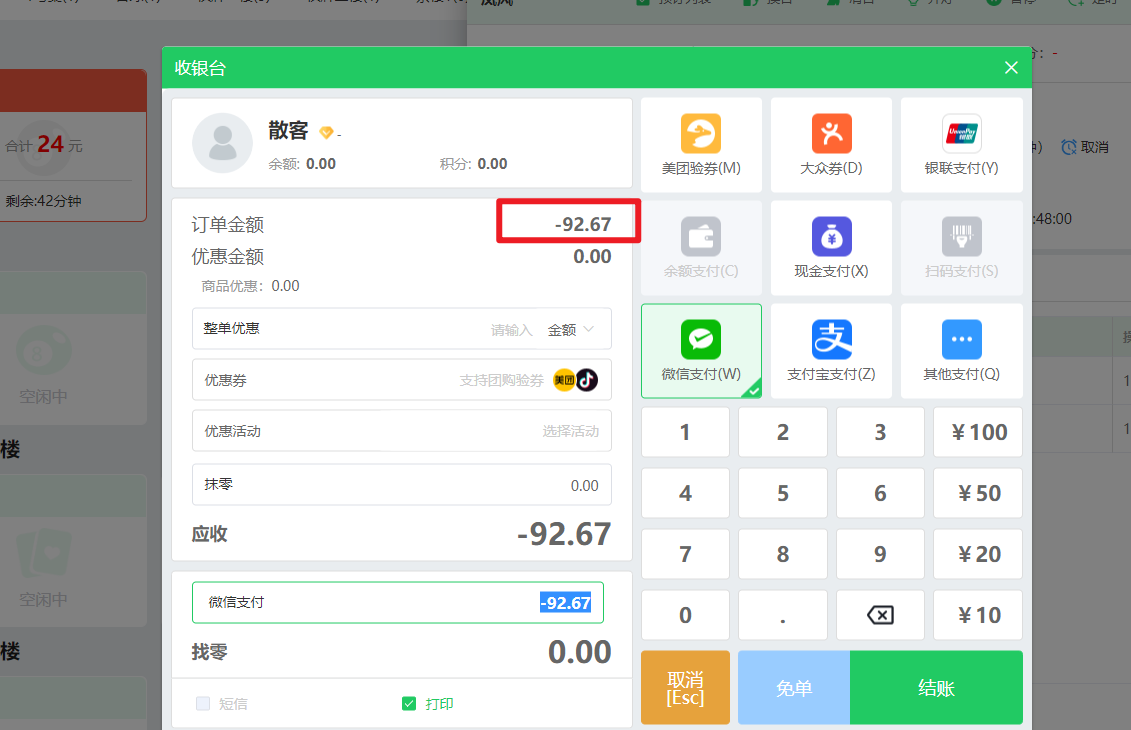Disable the 打印 print checkbox
The width and height of the screenshot is (1131, 730).
[409, 703]
